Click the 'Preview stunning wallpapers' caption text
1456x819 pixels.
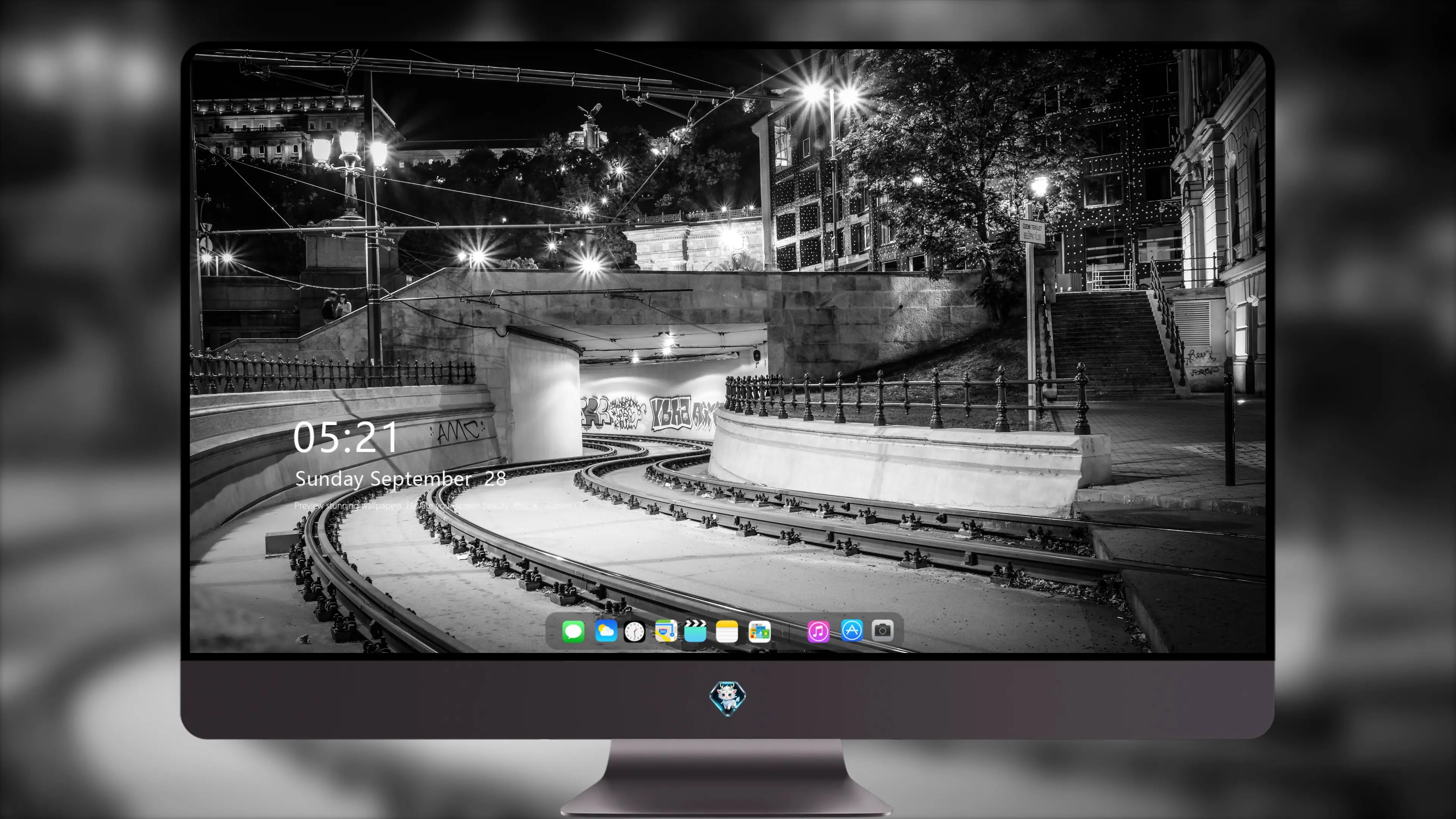(x=440, y=505)
